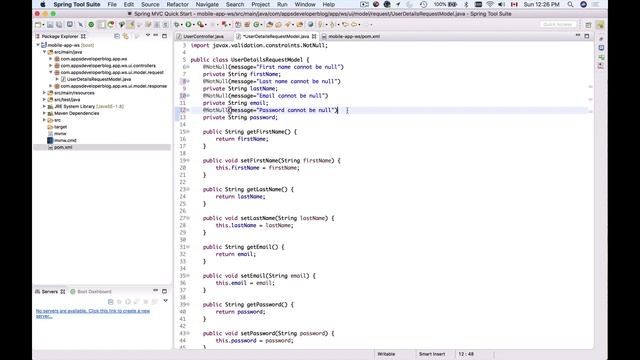
Task: Select UserDetailsRequestModel.java in Package Explorer
Action: point(98,79)
